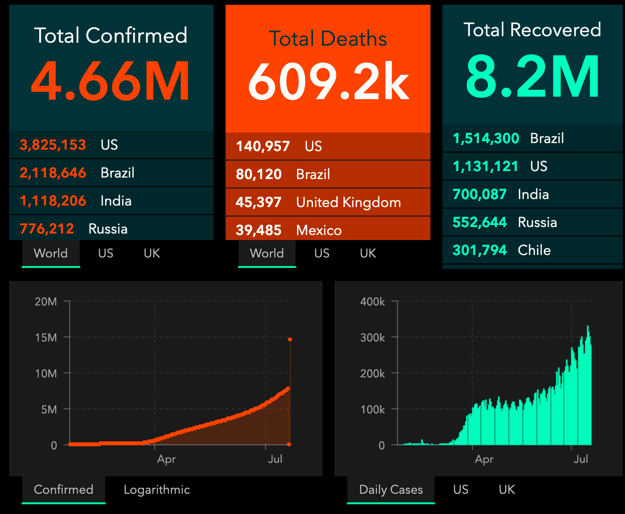Click latest data point on confirmed chart
This screenshot has height=514, width=625.
coord(290,339)
